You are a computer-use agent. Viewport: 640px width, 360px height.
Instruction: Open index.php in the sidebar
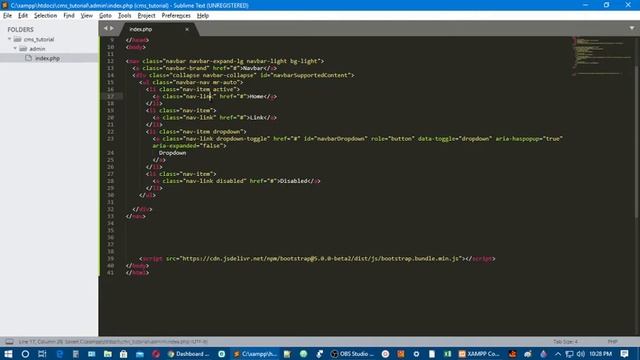click(x=47, y=58)
